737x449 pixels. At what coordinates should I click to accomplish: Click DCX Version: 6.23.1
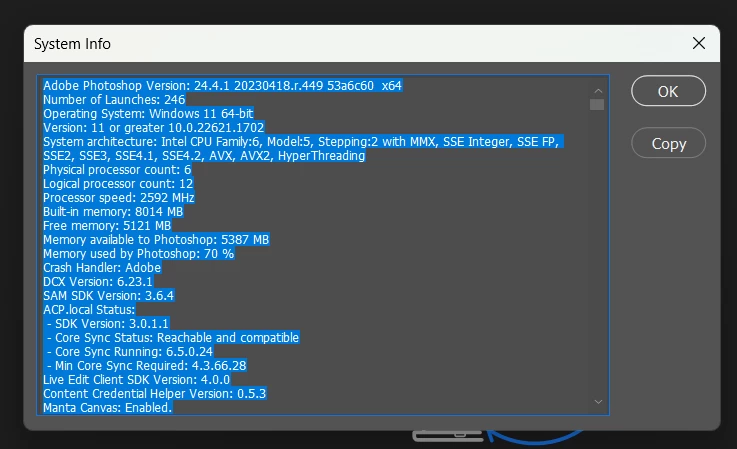coord(98,282)
